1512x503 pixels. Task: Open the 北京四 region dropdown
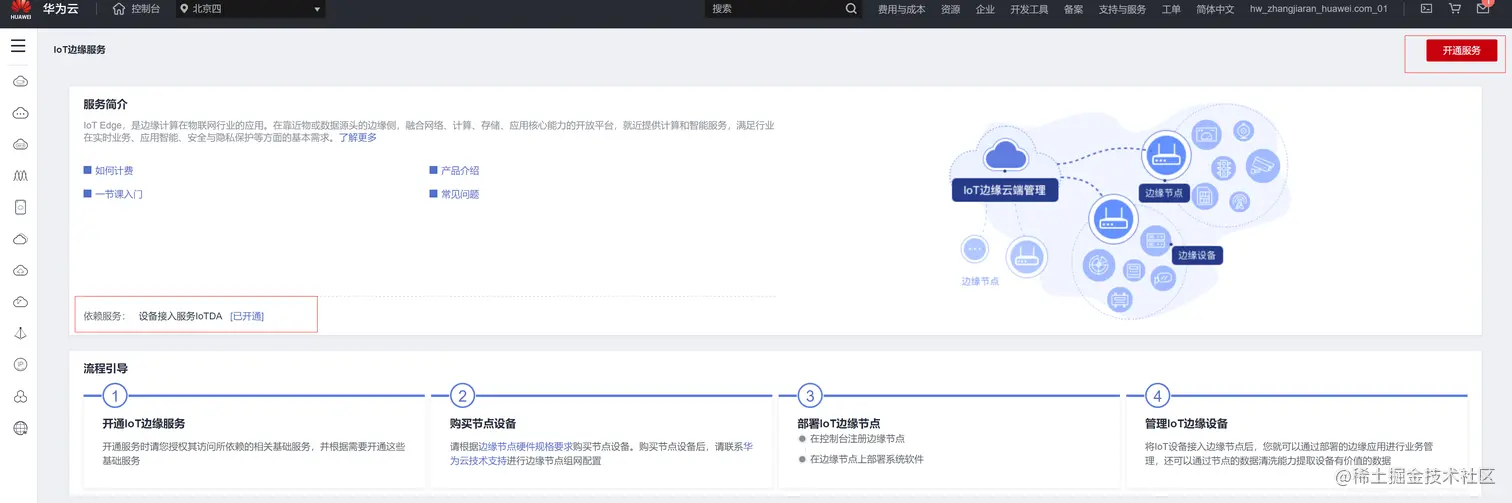pyautogui.click(x=250, y=9)
